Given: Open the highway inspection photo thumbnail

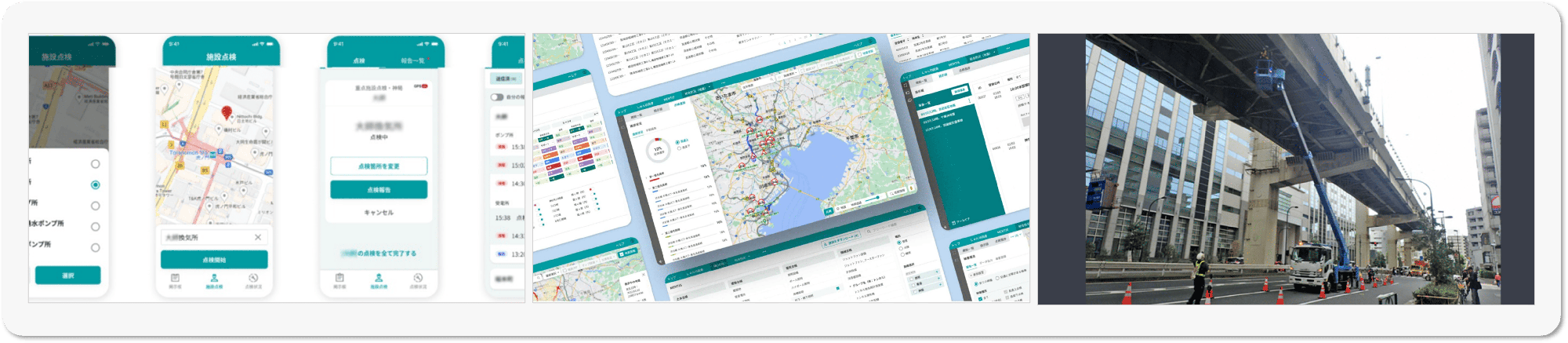Looking at the screenshot, I should click(x=1293, y=169).
